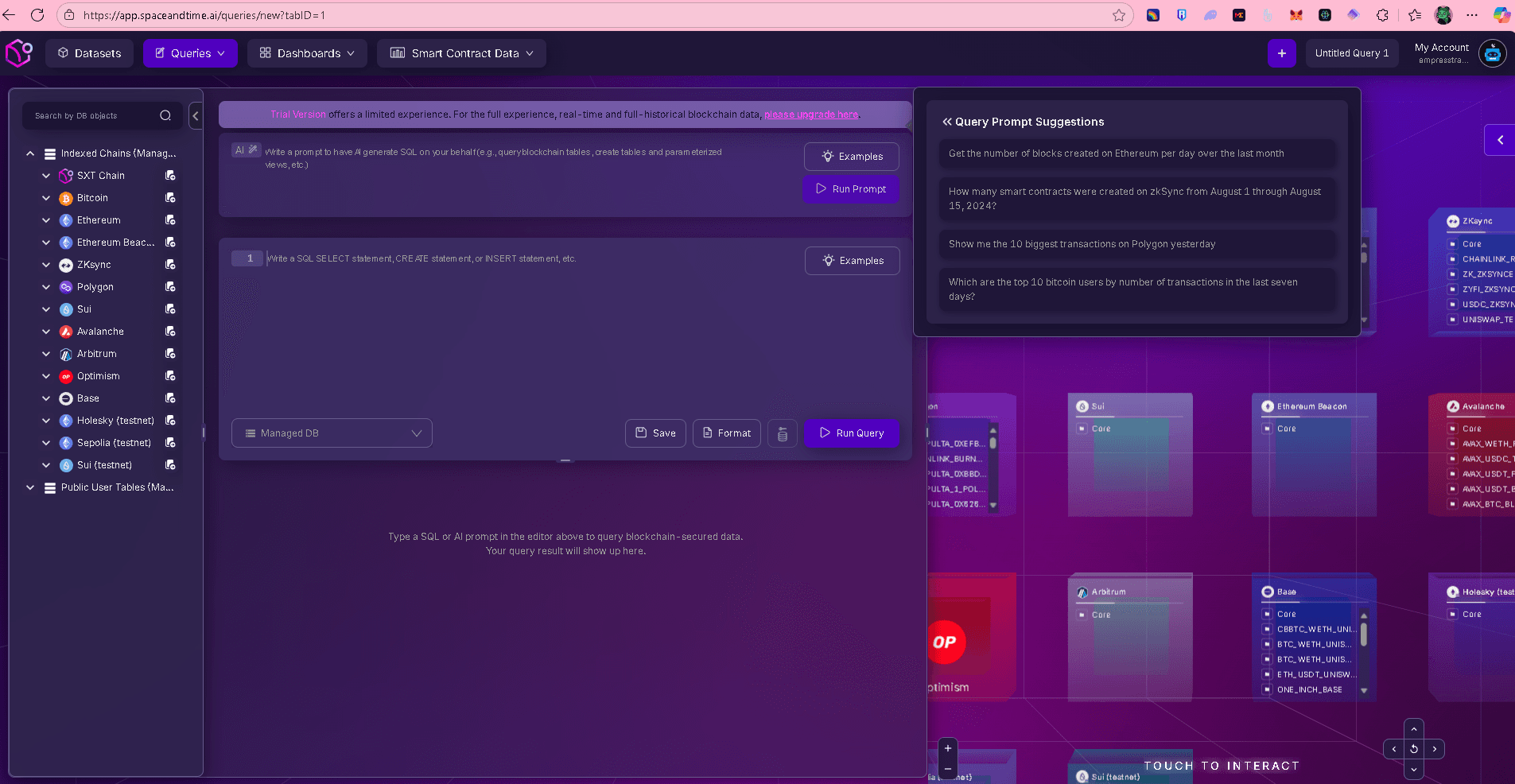Viewport: 1515px width, 784px height.
Task: Rotate the 3D view right
Action: point(1434,749)
